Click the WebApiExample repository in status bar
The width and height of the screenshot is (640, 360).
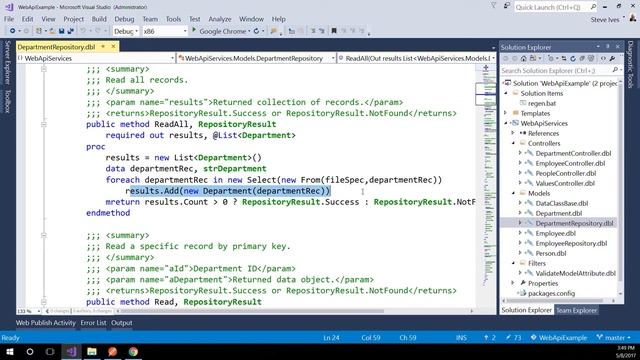pos(558,338)
